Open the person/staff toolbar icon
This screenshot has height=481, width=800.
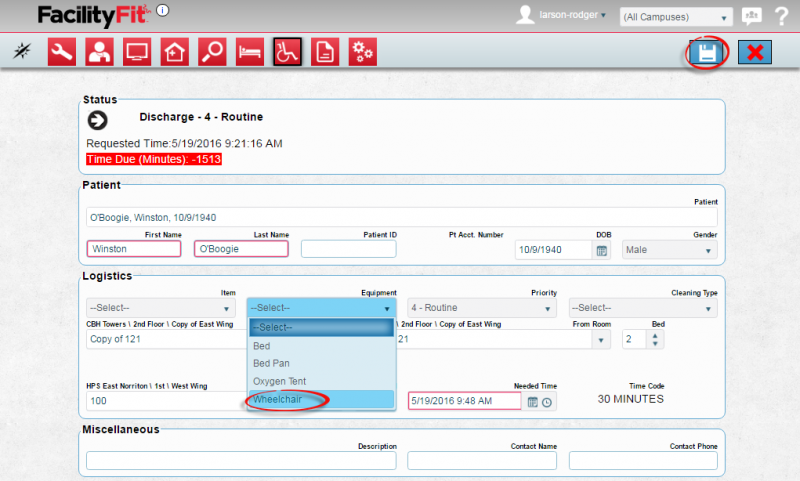point(99,52)
